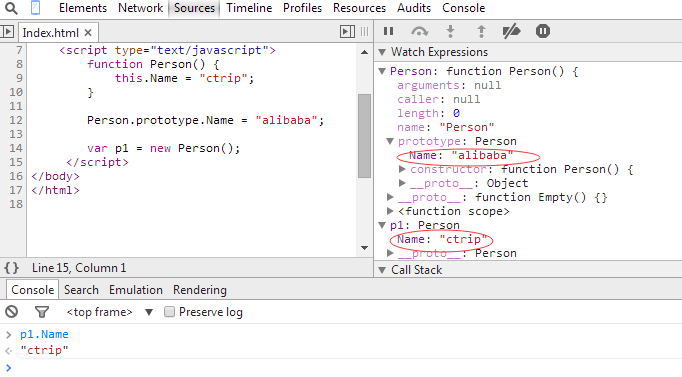
Task: Clear console log icon
Action: coord(12,312)
